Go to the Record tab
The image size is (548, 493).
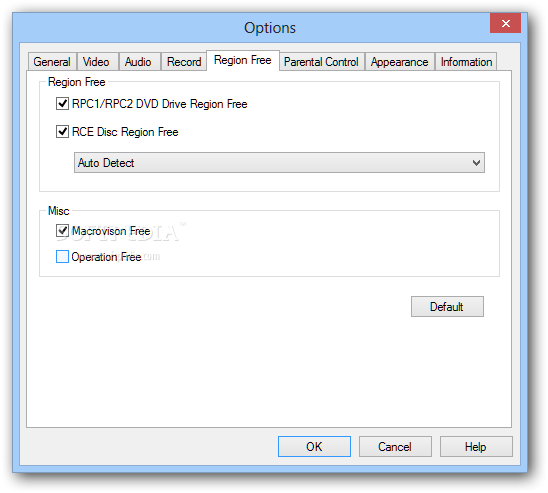pyautogui.click(x=184, y=62)
